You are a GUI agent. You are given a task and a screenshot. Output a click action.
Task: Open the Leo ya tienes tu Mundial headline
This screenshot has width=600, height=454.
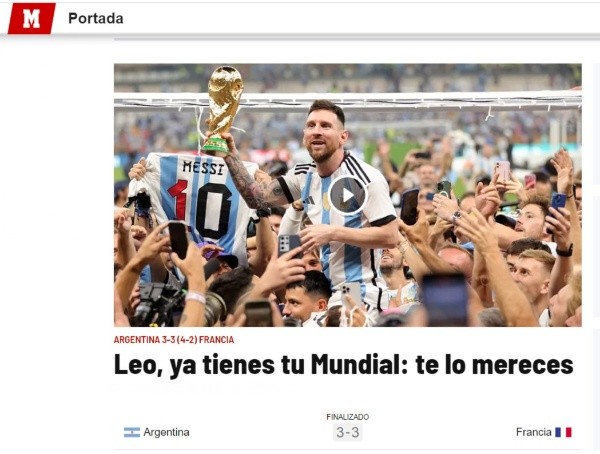click(x=343, y=364)
